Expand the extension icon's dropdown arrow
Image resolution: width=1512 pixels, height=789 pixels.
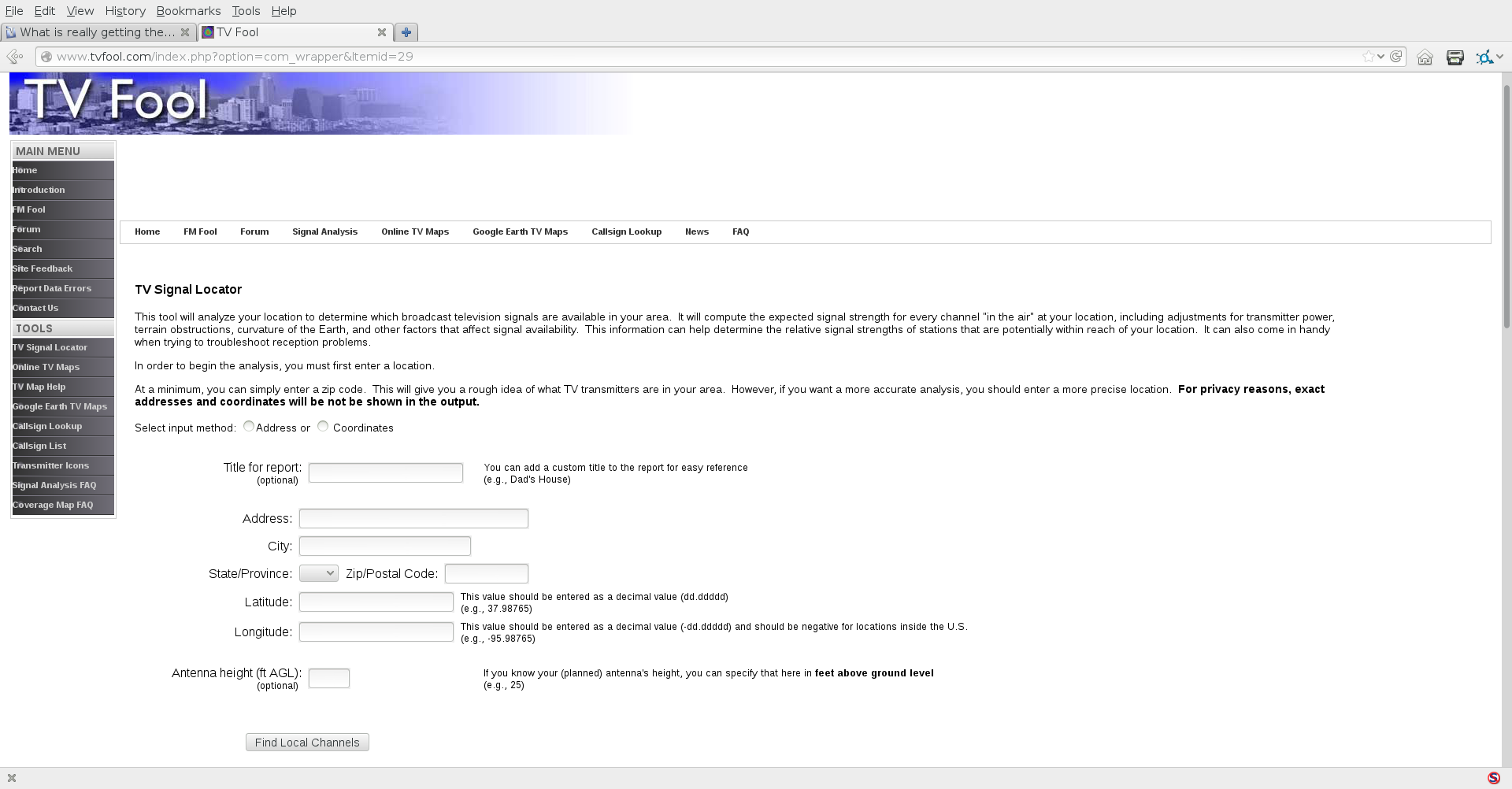tap(1499, 57)
